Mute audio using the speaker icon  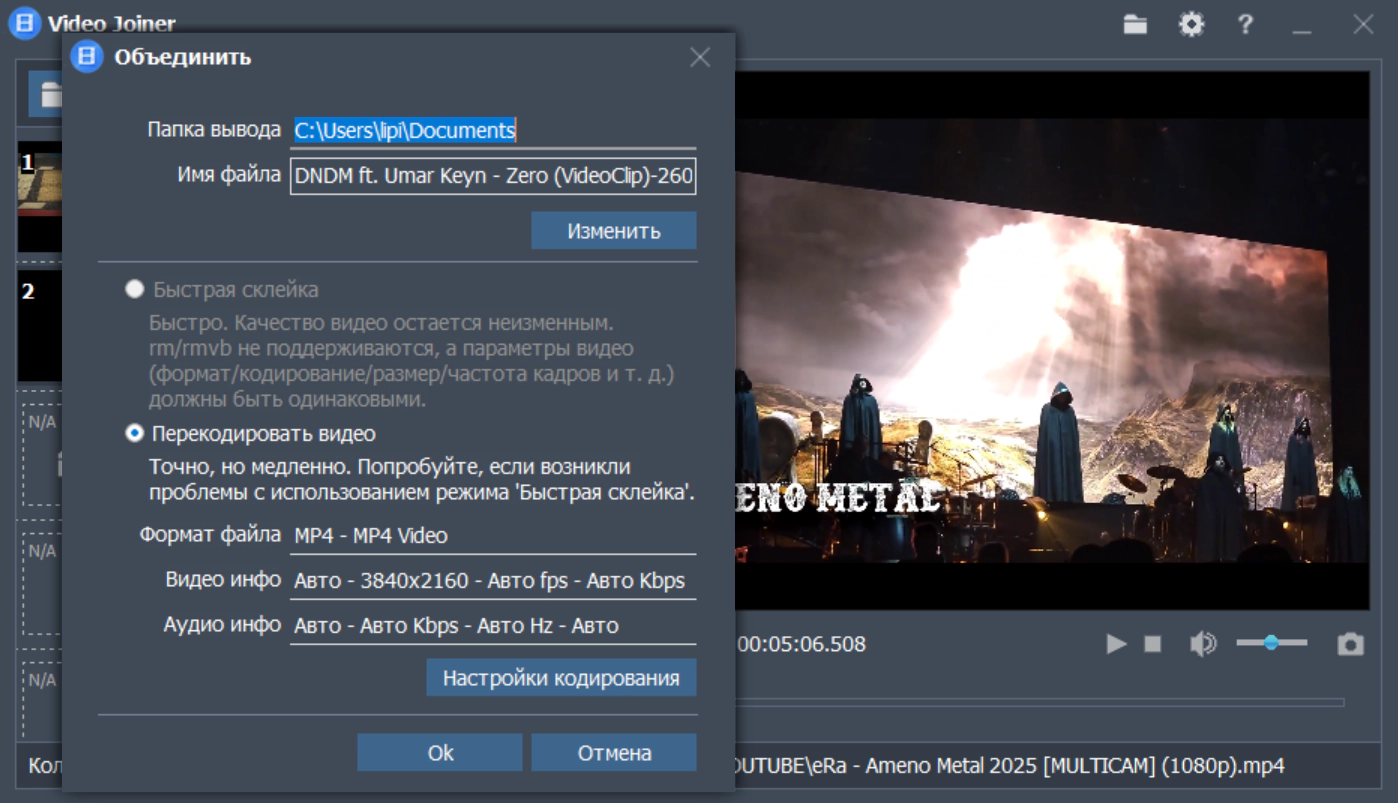pos(1202,644)
